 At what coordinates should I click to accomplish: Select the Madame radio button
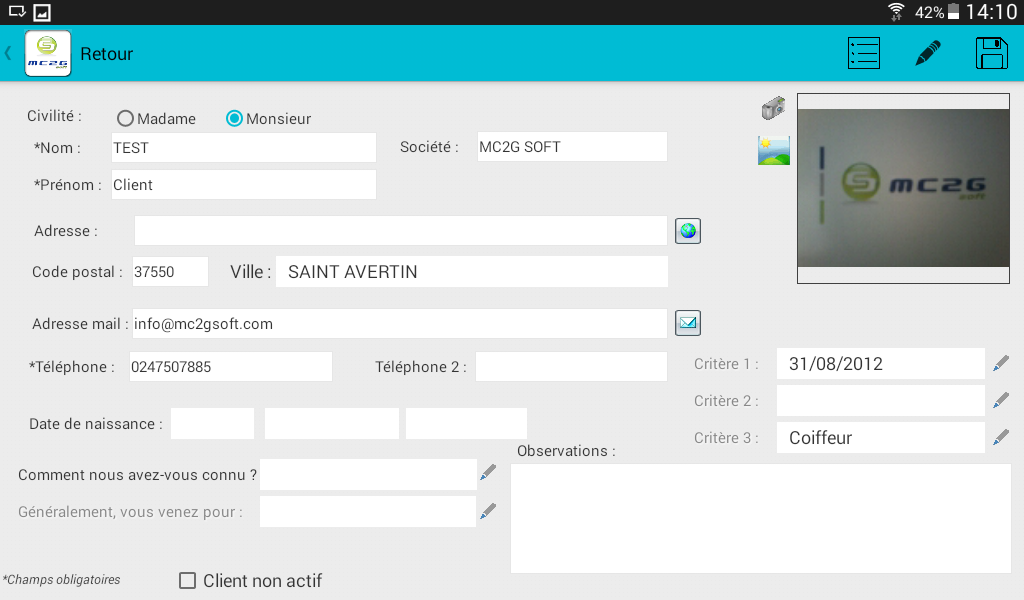click(125, 119)
